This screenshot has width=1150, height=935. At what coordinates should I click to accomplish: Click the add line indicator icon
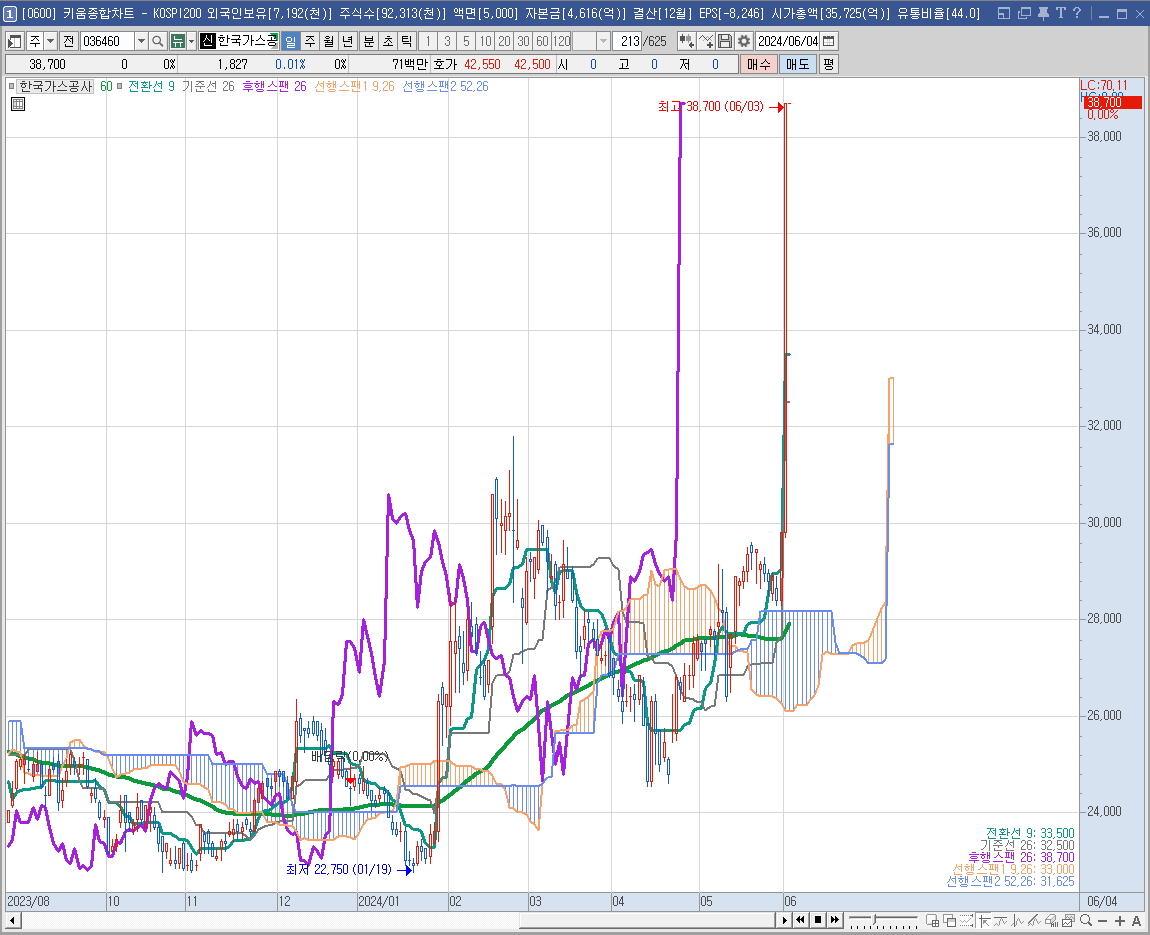706,41
